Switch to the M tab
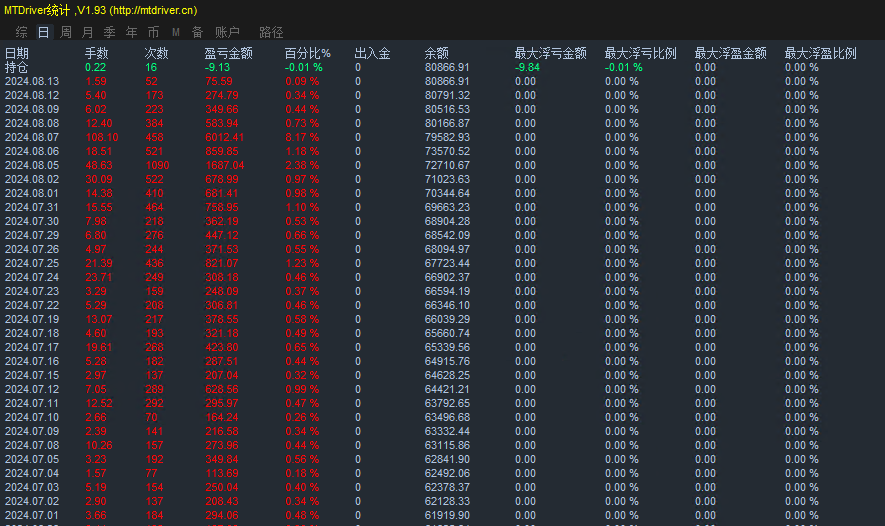885x526 pixels. point(176,32)
